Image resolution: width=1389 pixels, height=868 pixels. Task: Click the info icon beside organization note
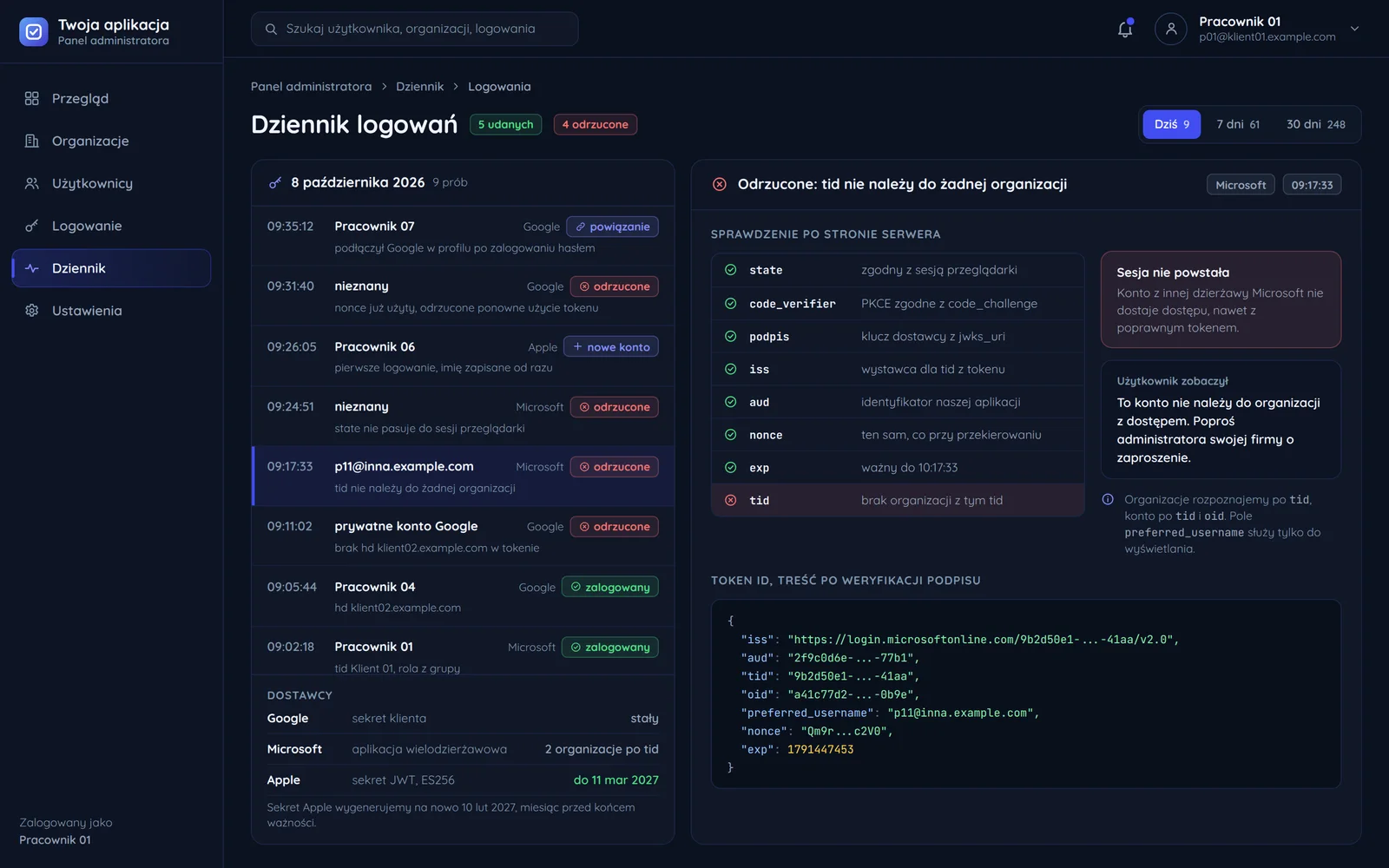tap(1108, 499)
